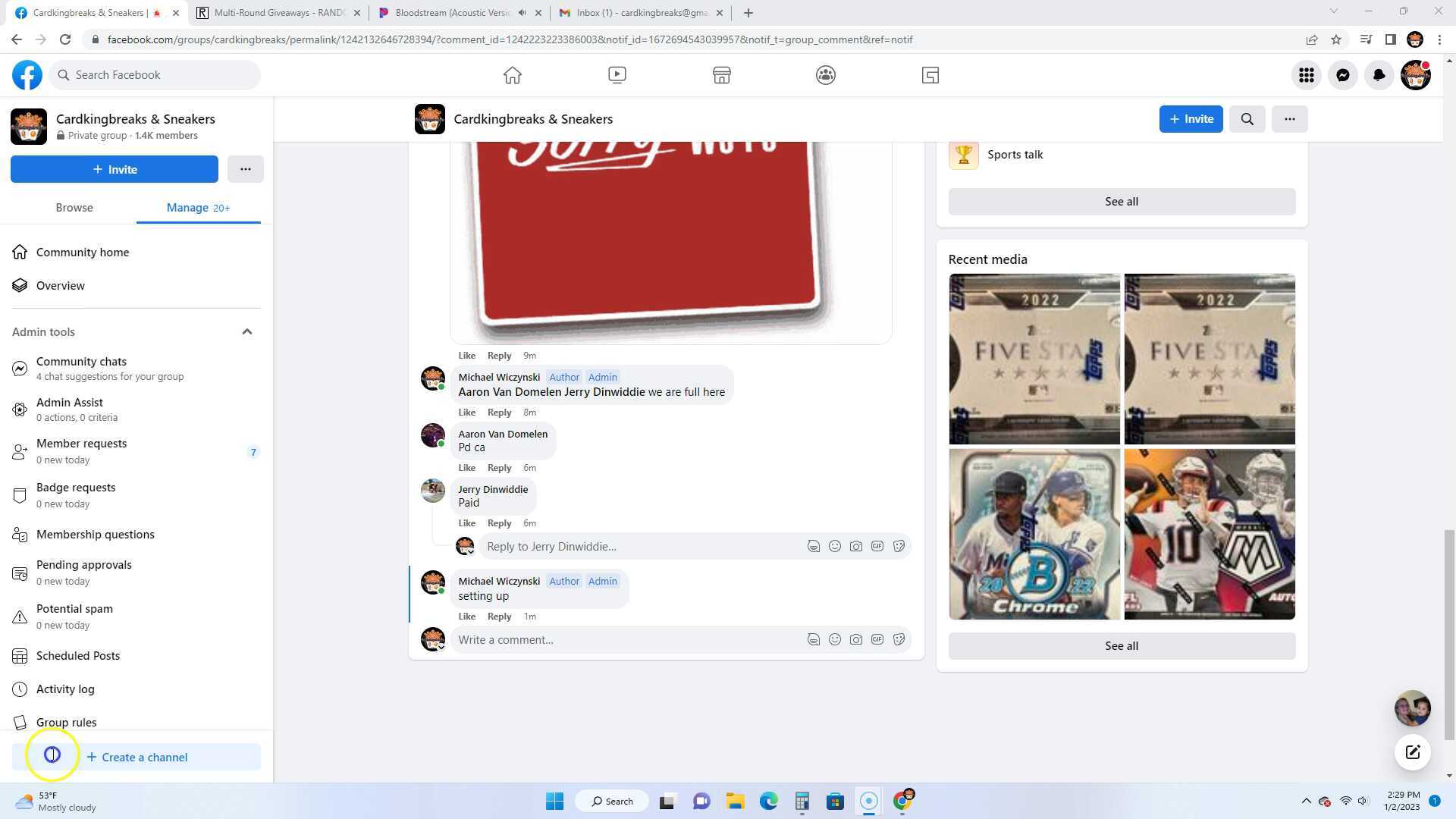Click GIF icon in Write a comment box
1456x819 pixels.
click(877, 639)
